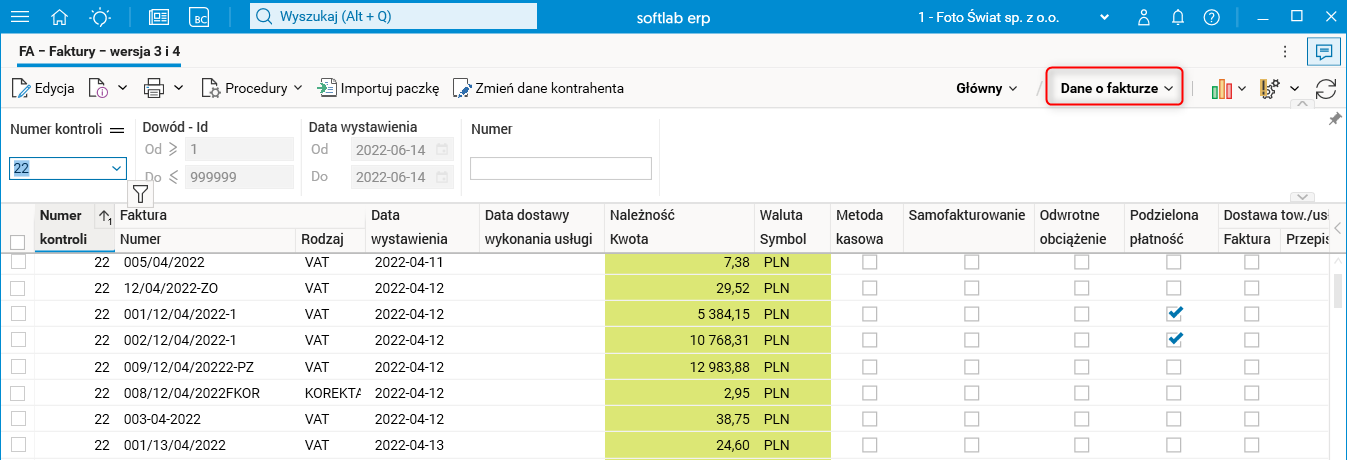Select row checkbox for invoice 12/04/2022-ZO
Image resolution: width=1347 pixels, height=460 pixels.
click(x=17, y=288)
